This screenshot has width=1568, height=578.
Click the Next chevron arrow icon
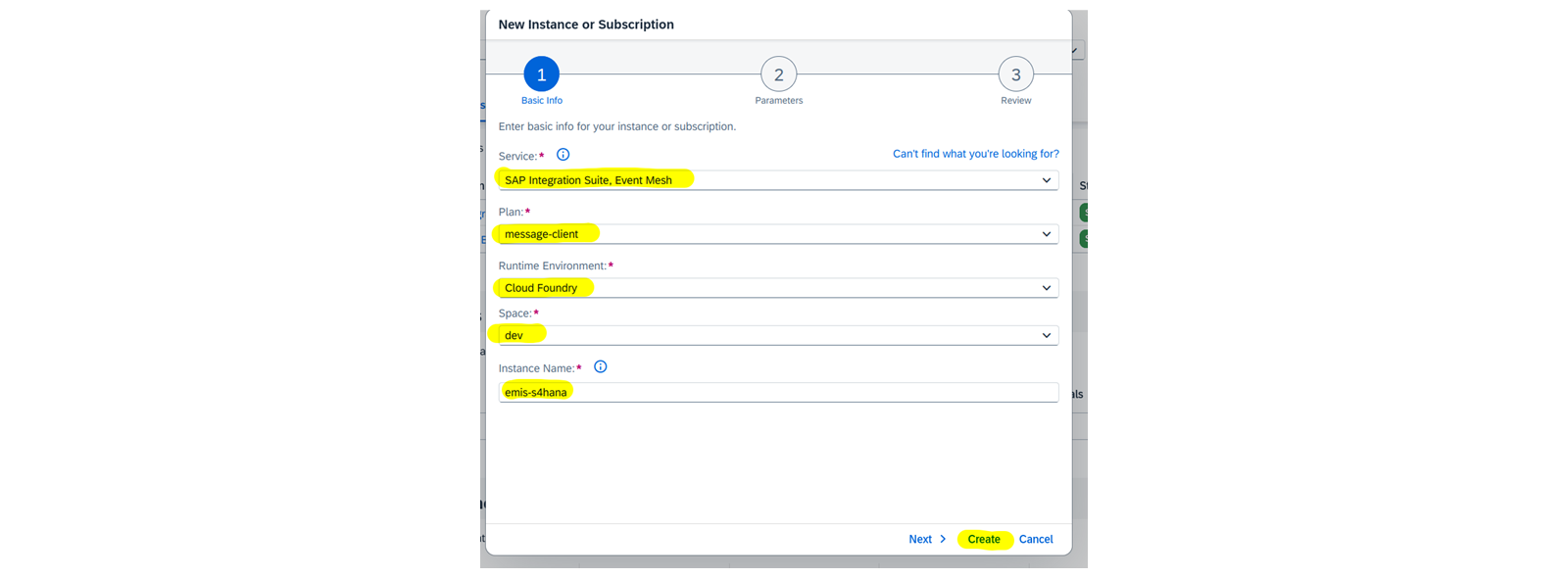click(x=943, y=539)
